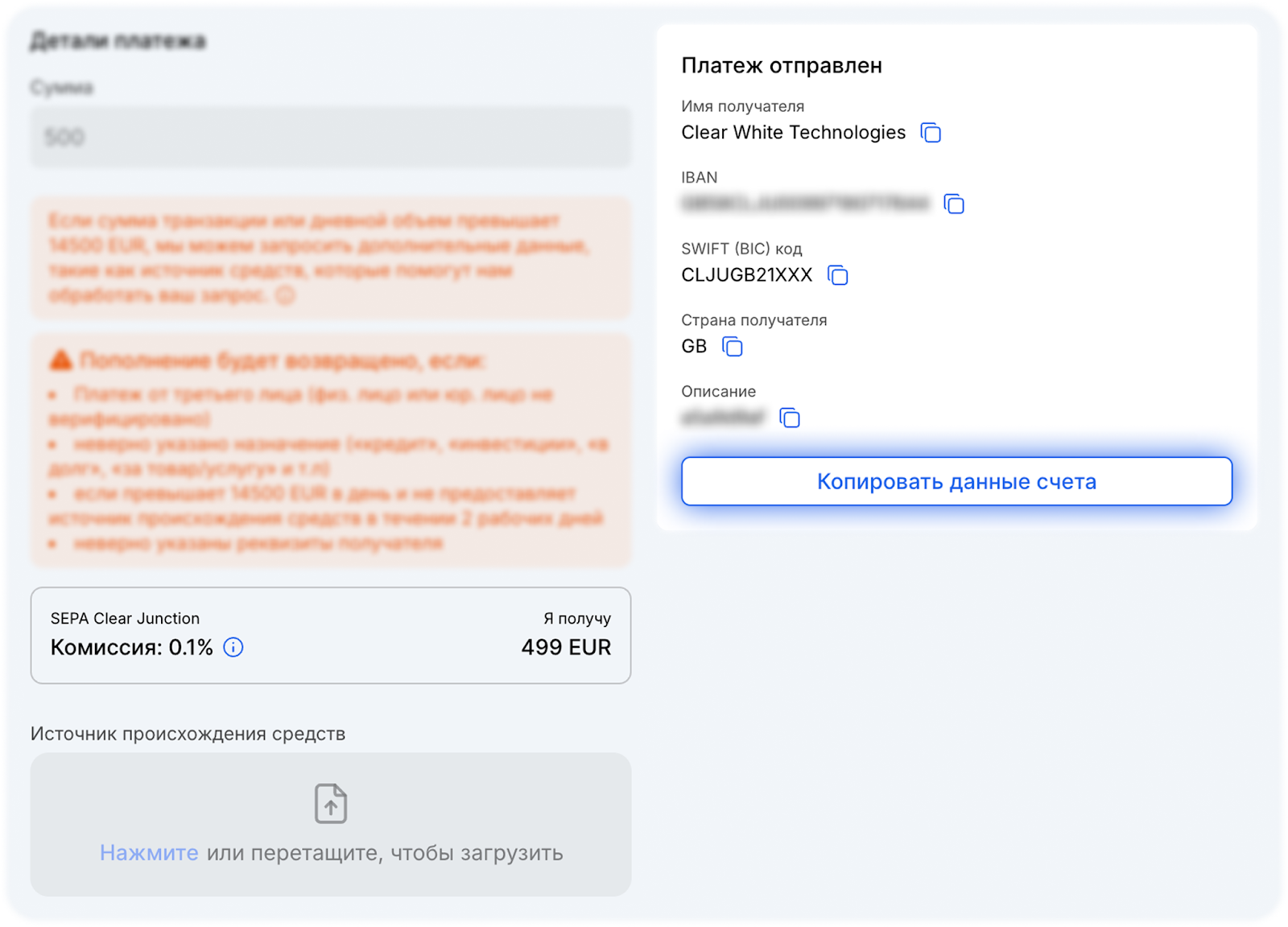
Task: Click the Комиссия: 0.1% label
Action: [x=132, y=647]
